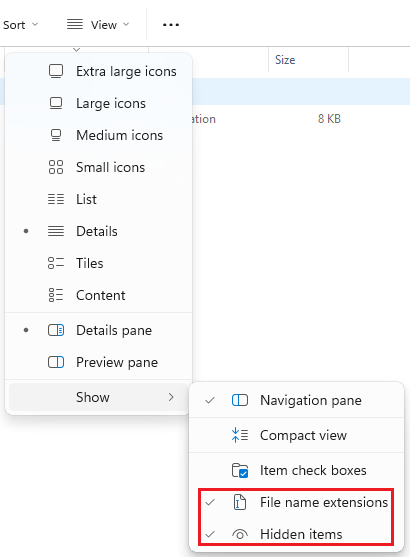Click the List view lines icon
The width and height of the screenshot is (410, 557).
click(x=56, y=199)
